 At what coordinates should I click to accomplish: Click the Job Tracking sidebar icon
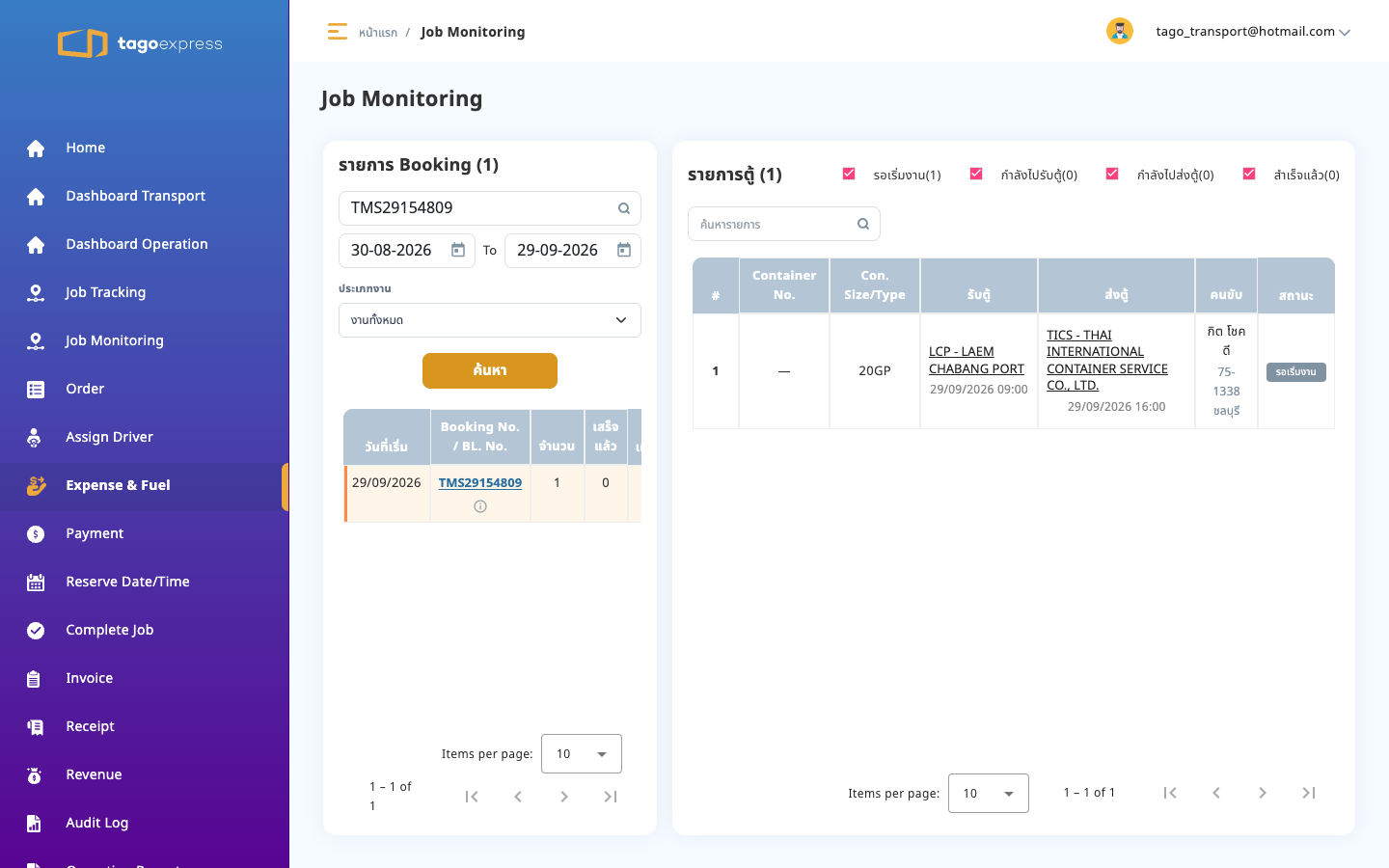pyautogui.click(x=36, y=292)
